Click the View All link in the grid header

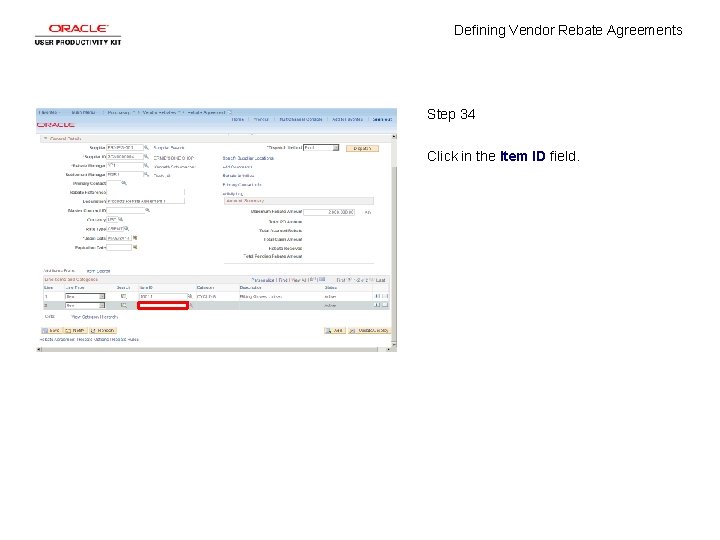coord(298,280)
